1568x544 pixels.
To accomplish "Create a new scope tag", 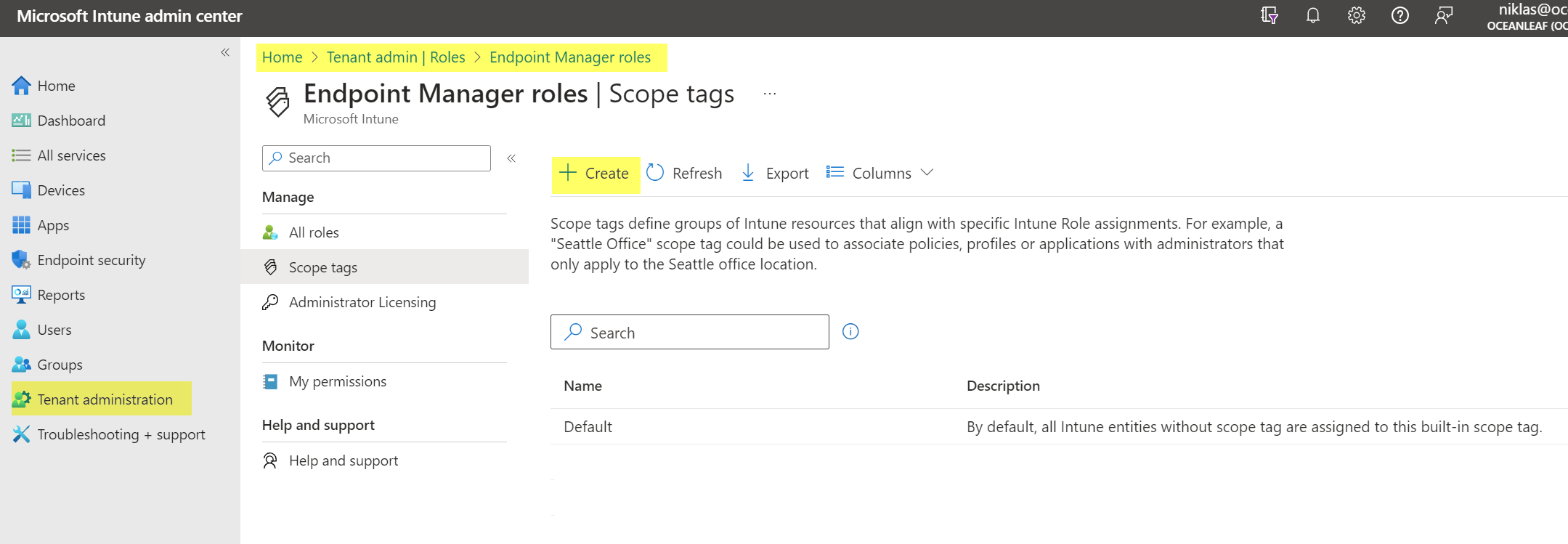I will click(595, 173).
